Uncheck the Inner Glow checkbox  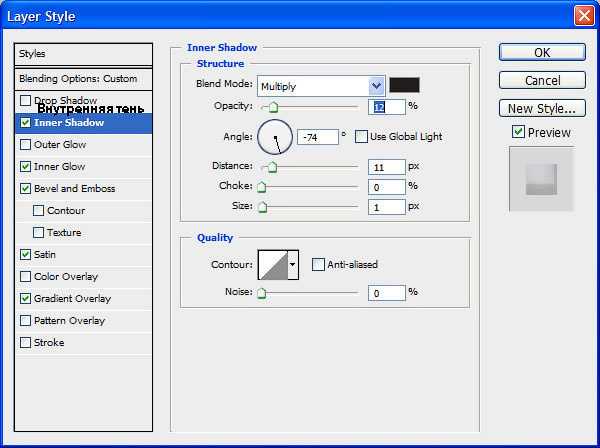(25, 166)
